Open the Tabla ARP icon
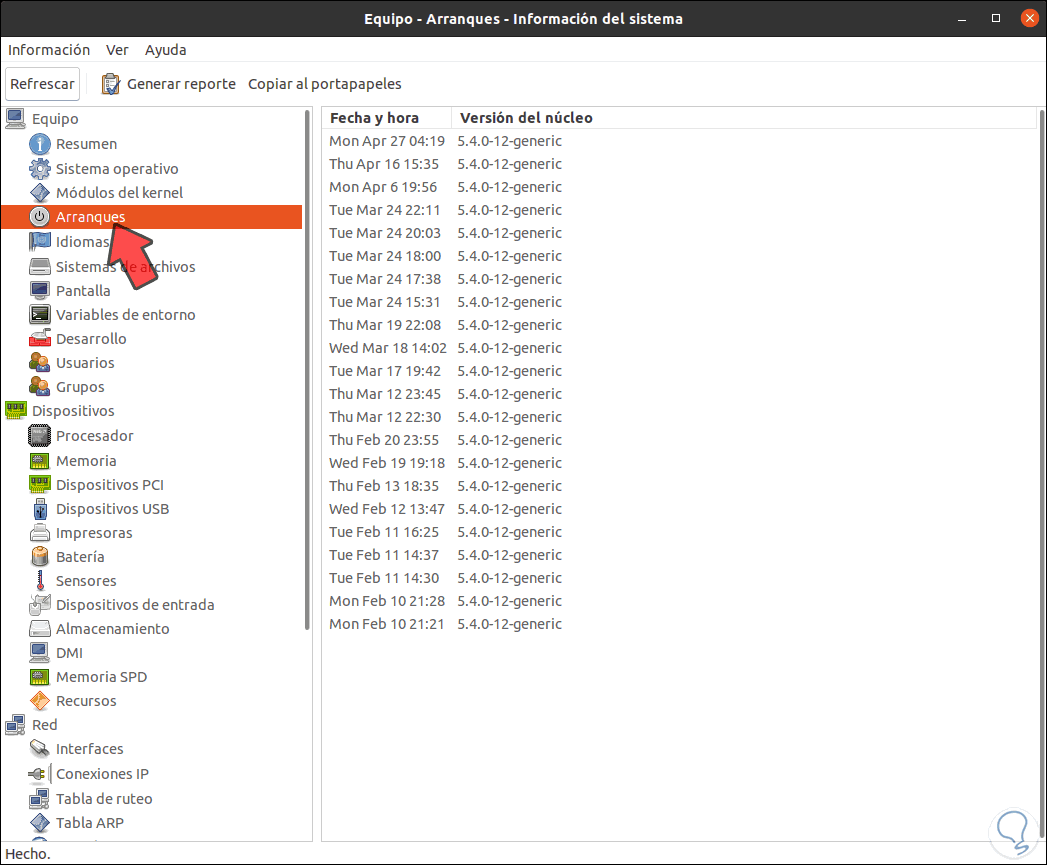 40,823
